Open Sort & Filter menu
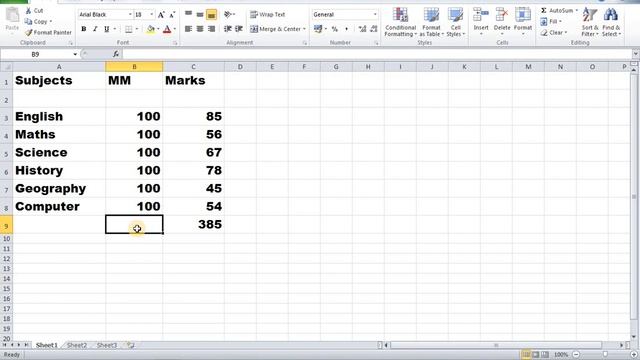The height and width of the screenshot is (360, 640). [590, 22]
